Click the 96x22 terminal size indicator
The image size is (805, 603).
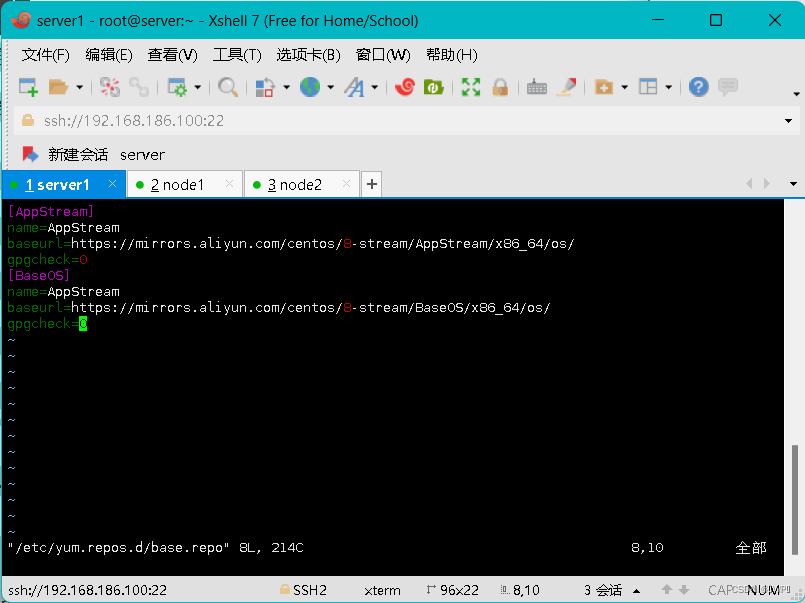(x=452, y=590)
